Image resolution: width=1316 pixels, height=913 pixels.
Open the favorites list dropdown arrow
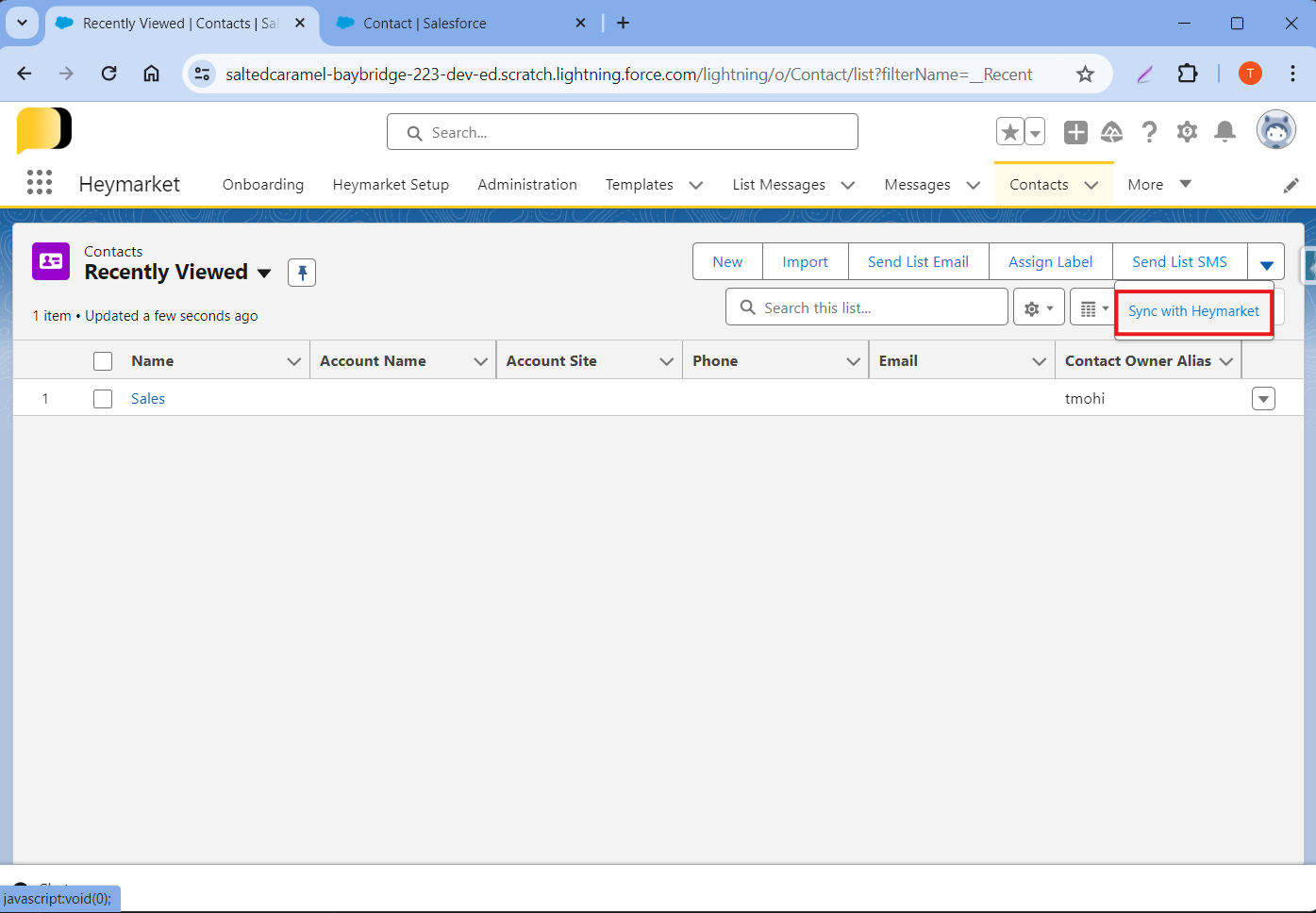tap(1035, 132)
